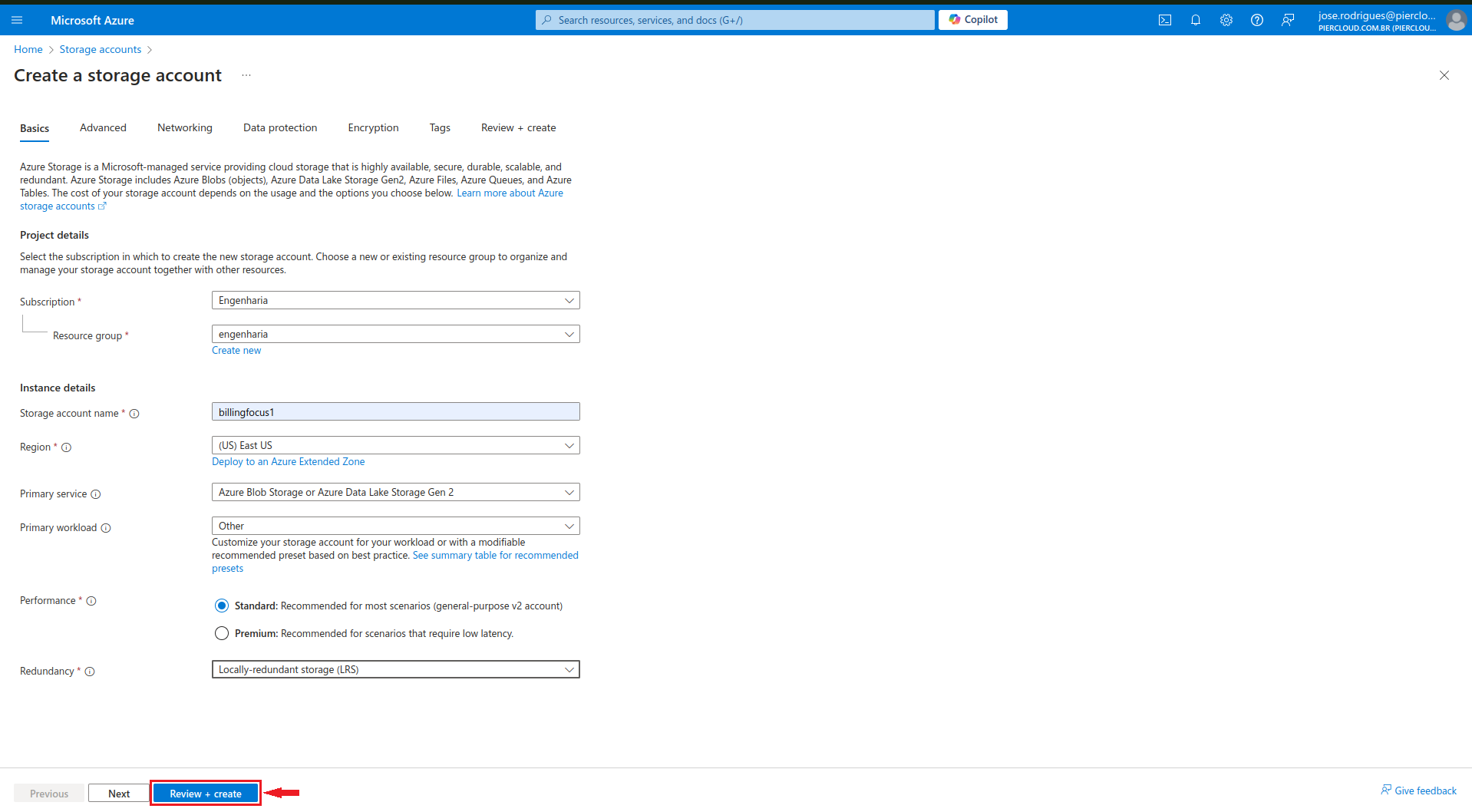This screenshot has width=1472, height=812.
Task: Open the notifications bell
Action: [1195, 20]
